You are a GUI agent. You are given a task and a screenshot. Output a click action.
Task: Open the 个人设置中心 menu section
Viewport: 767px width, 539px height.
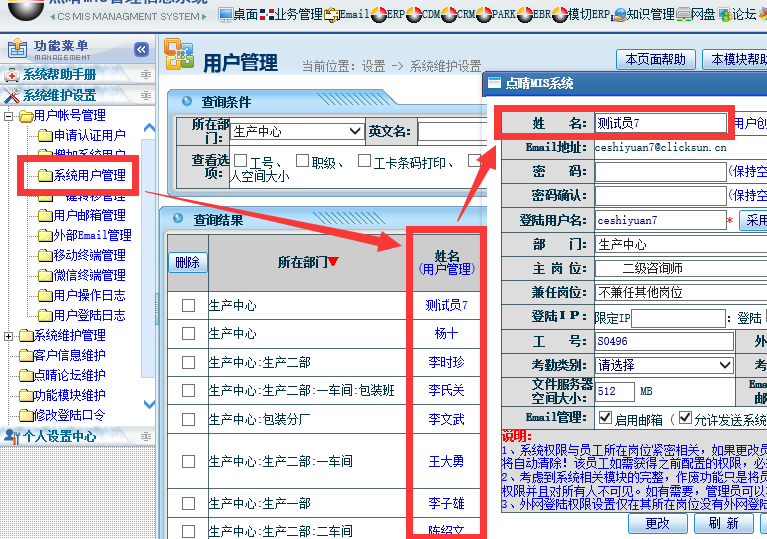(60, 436)
